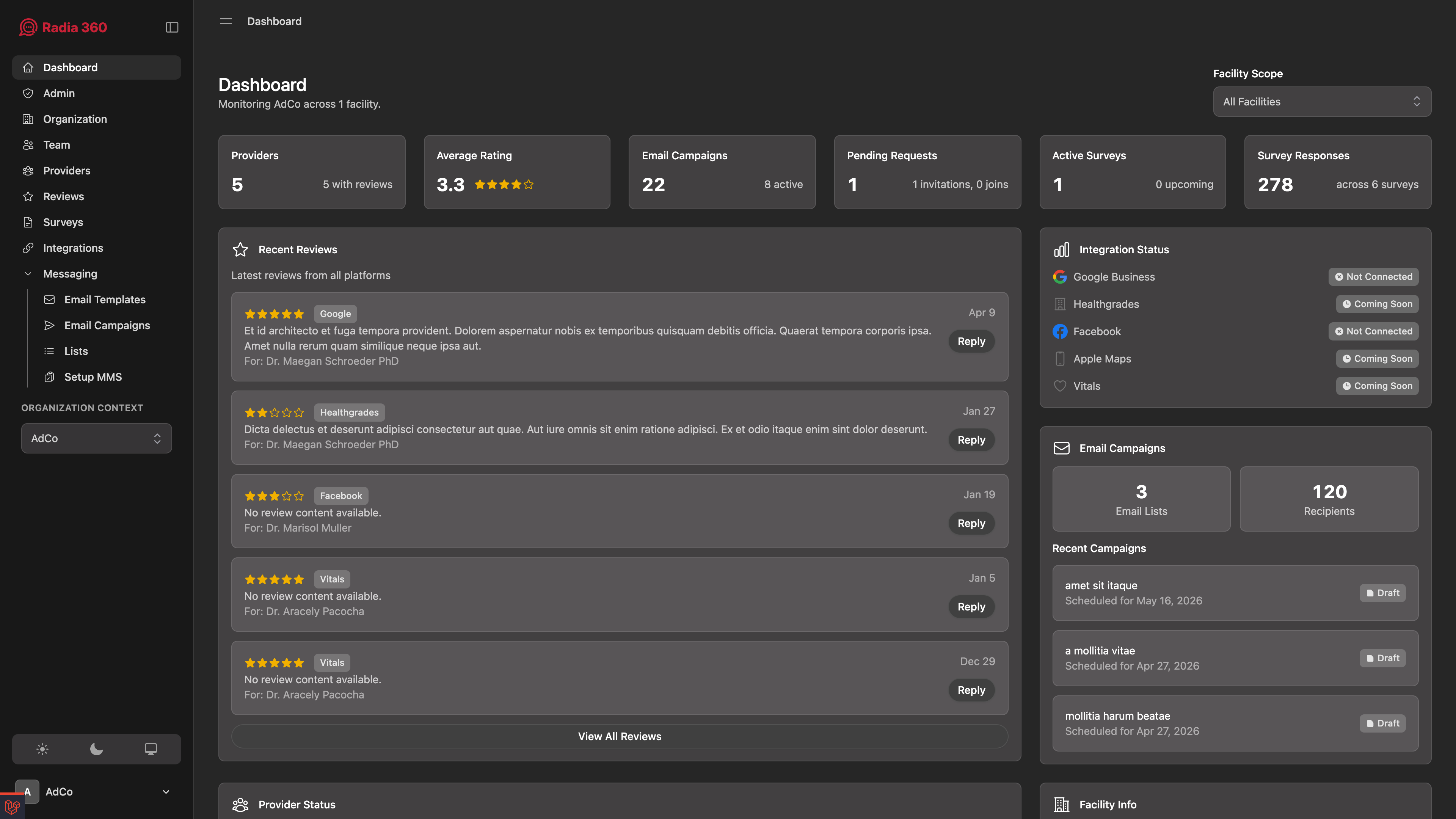1456x819 pixels.
Task: Click the Team icon in sidebar
Action: click(28, 145)
